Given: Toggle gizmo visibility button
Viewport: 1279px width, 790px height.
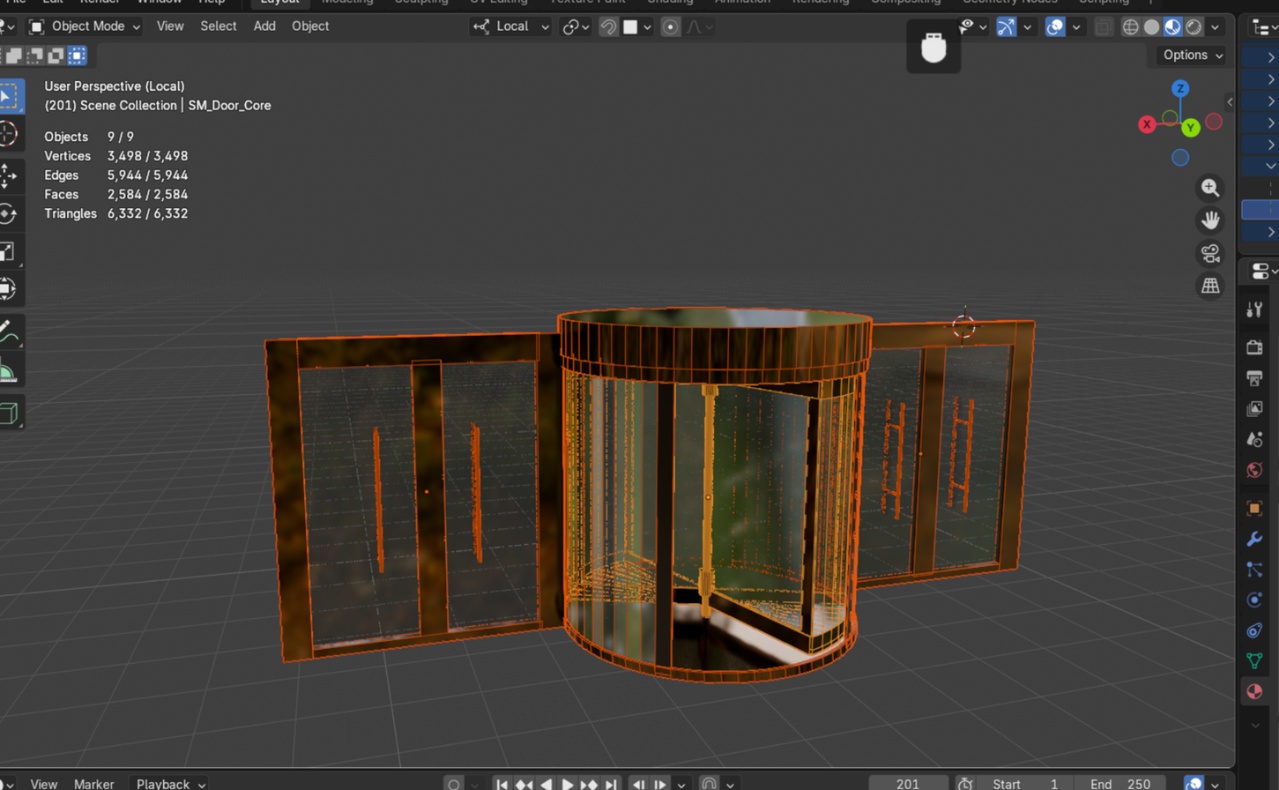Looking at the screenshot, I should (x=1006, y=27).
